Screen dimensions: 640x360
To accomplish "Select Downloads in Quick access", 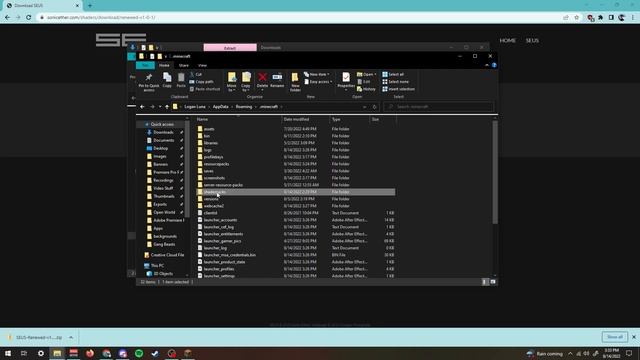I will coord(163,132).
